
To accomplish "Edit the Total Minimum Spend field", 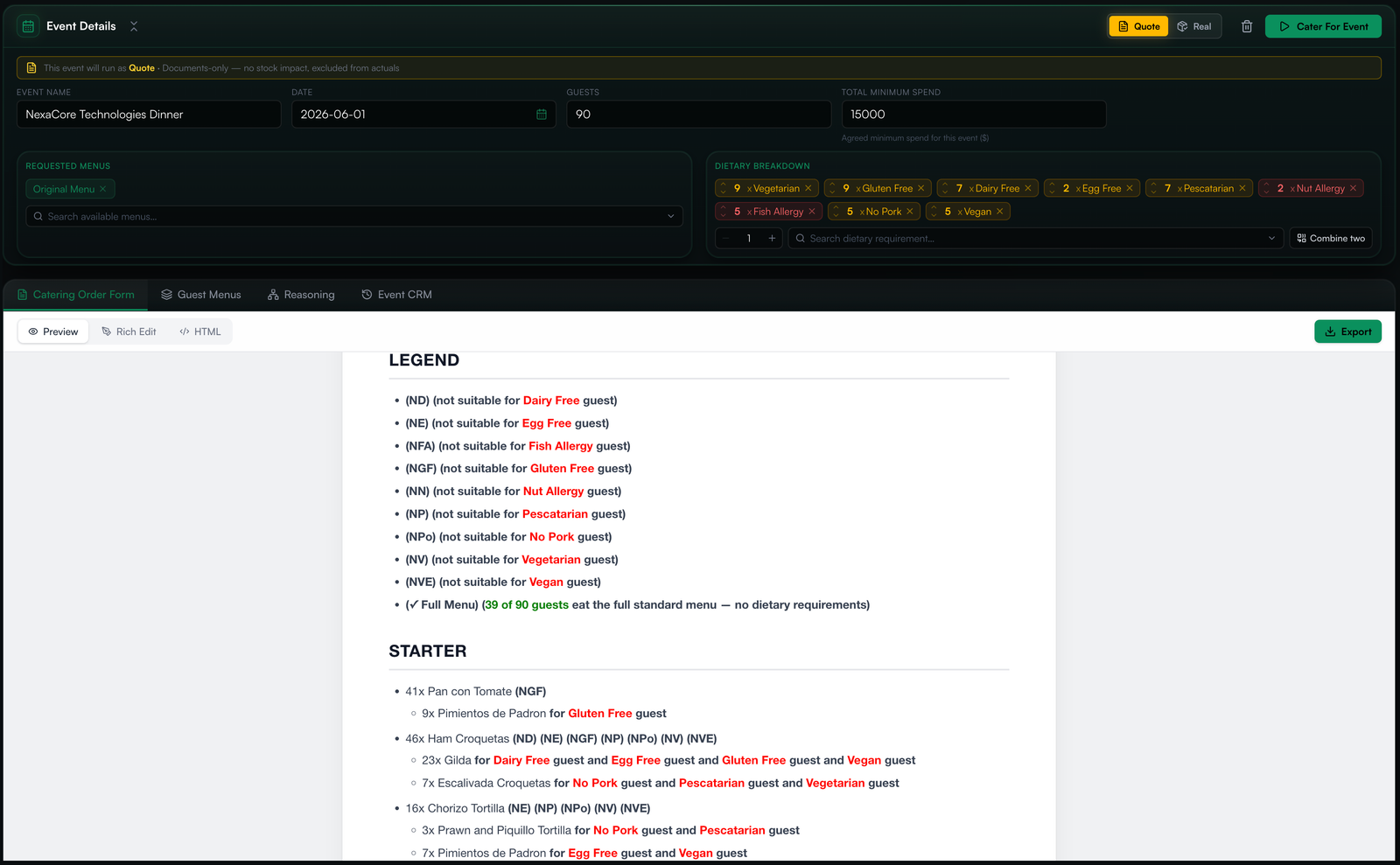I will click(x=974, y=115).
